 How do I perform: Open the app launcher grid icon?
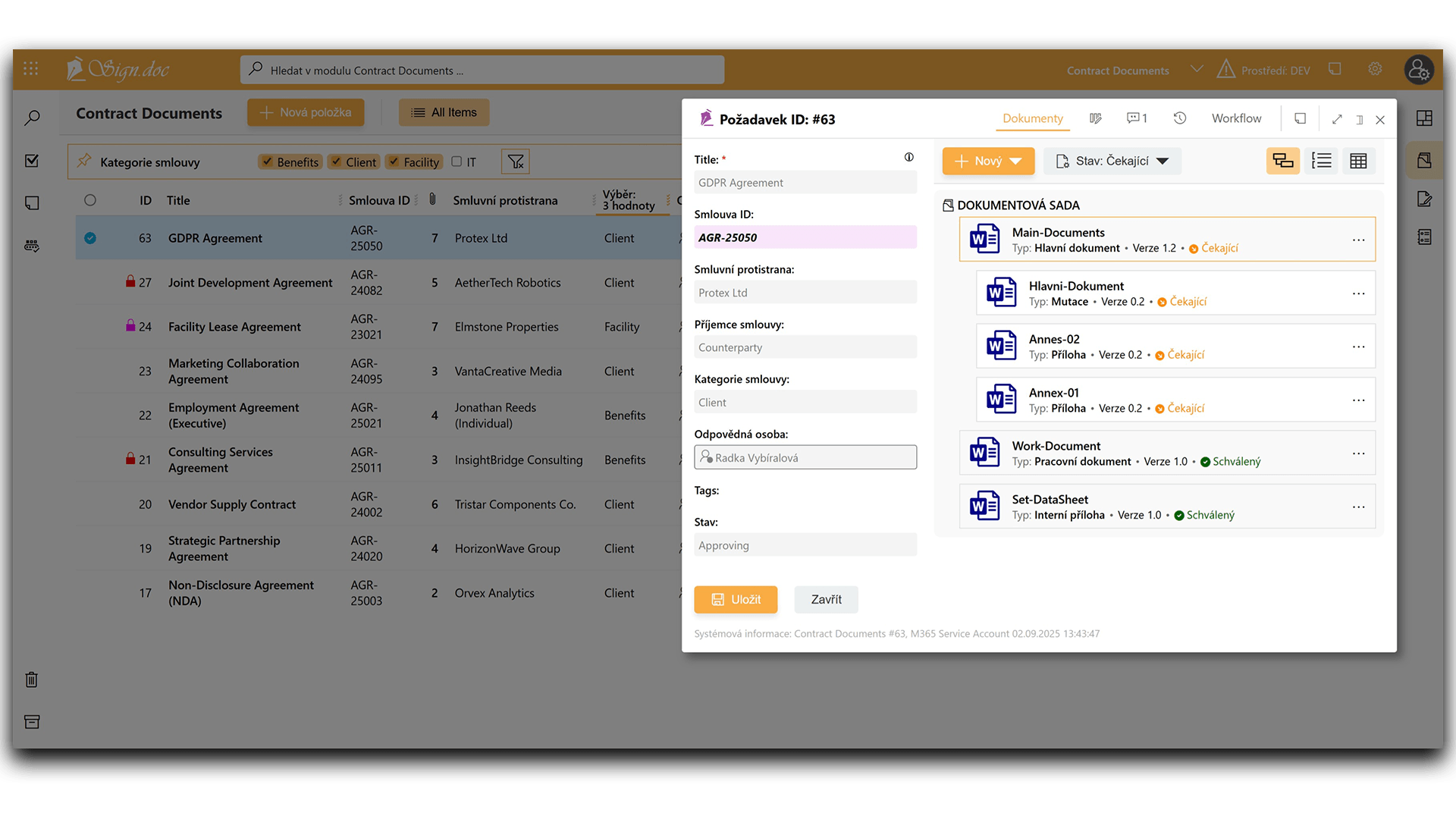coord(30,69)
